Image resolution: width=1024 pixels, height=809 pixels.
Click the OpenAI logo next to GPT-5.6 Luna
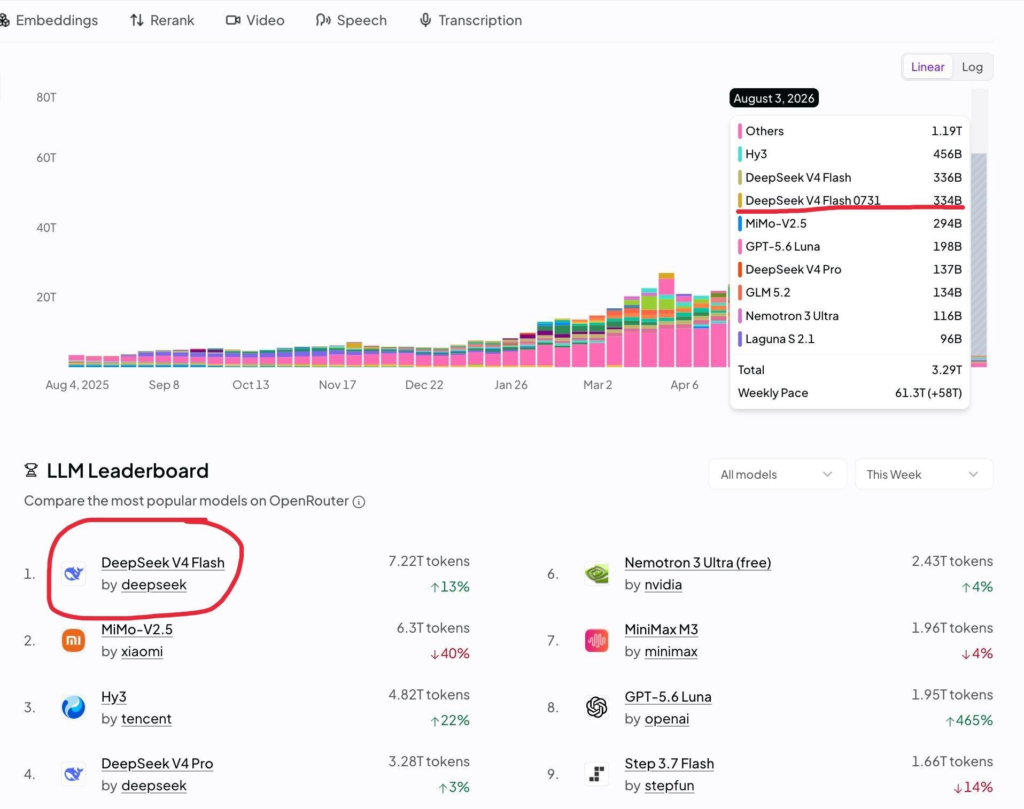tap(596, 707)
